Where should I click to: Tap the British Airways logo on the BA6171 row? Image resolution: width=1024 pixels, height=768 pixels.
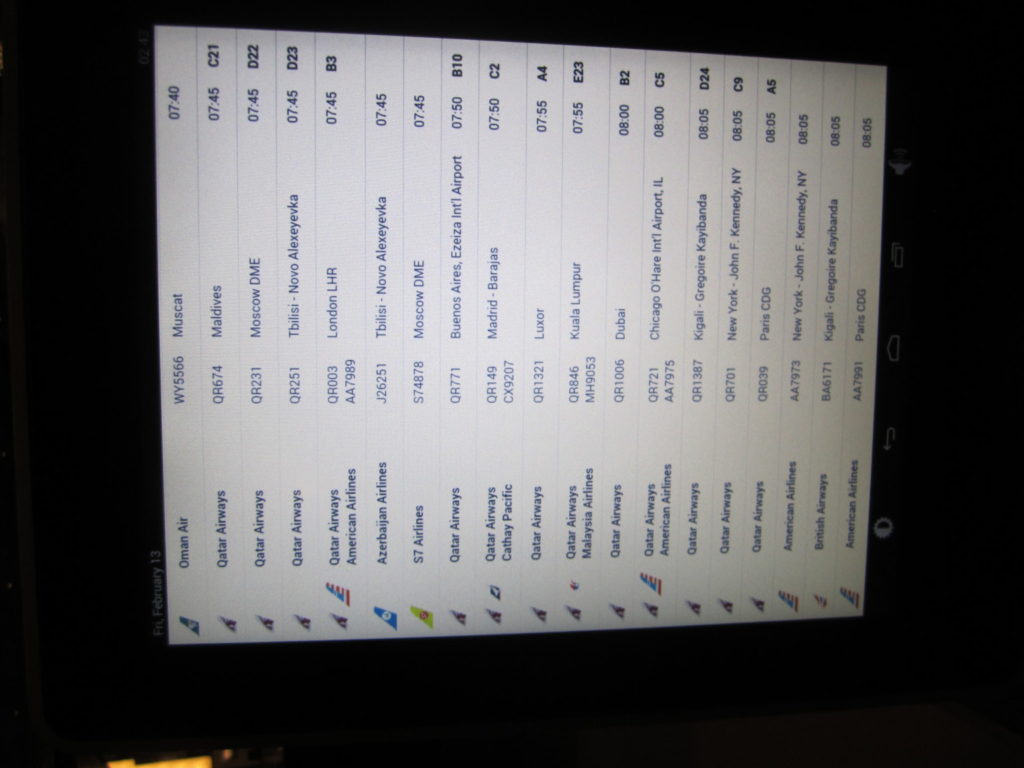click(x=820, y=600)
